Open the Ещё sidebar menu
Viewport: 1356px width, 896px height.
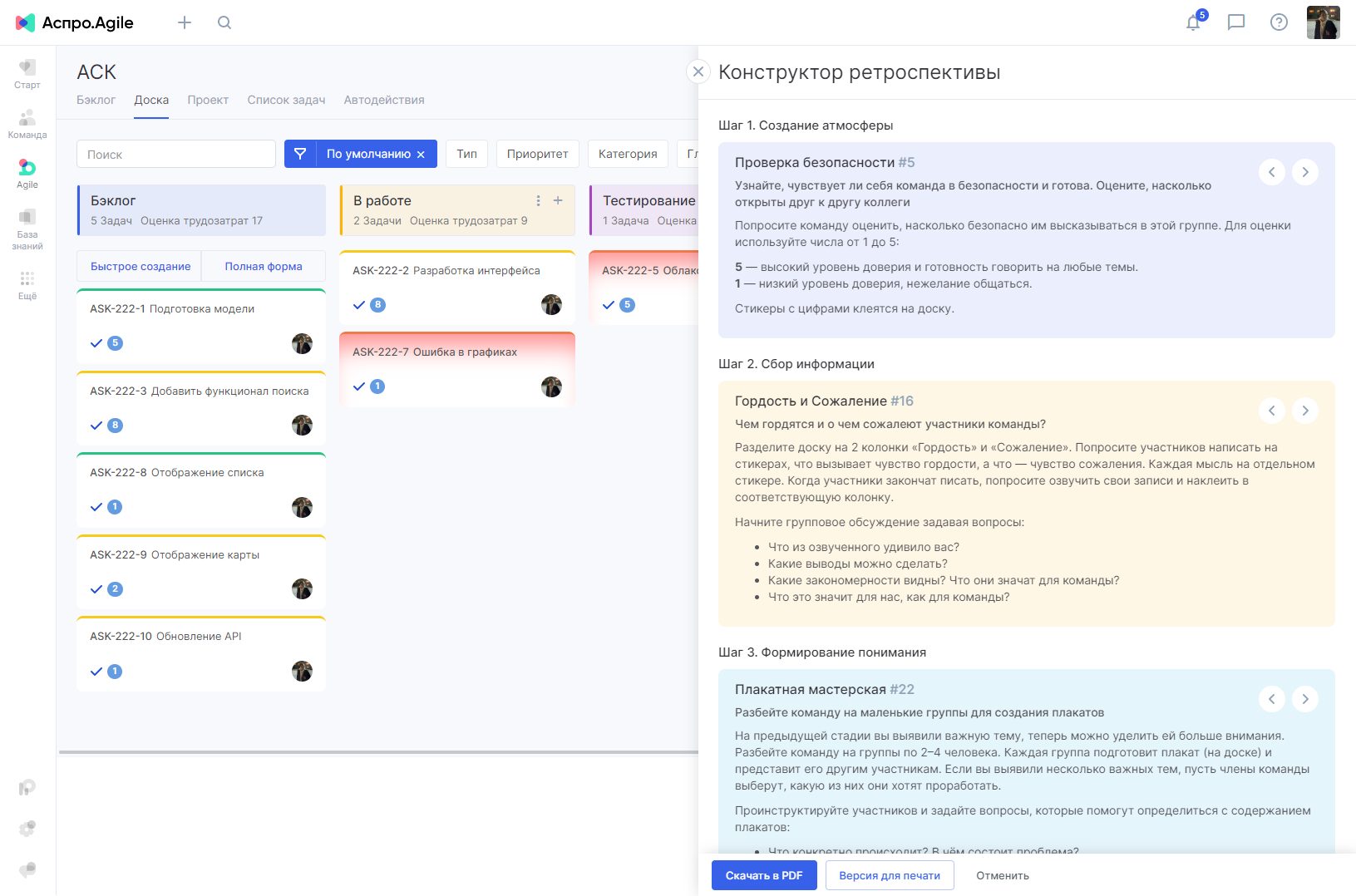27,285
